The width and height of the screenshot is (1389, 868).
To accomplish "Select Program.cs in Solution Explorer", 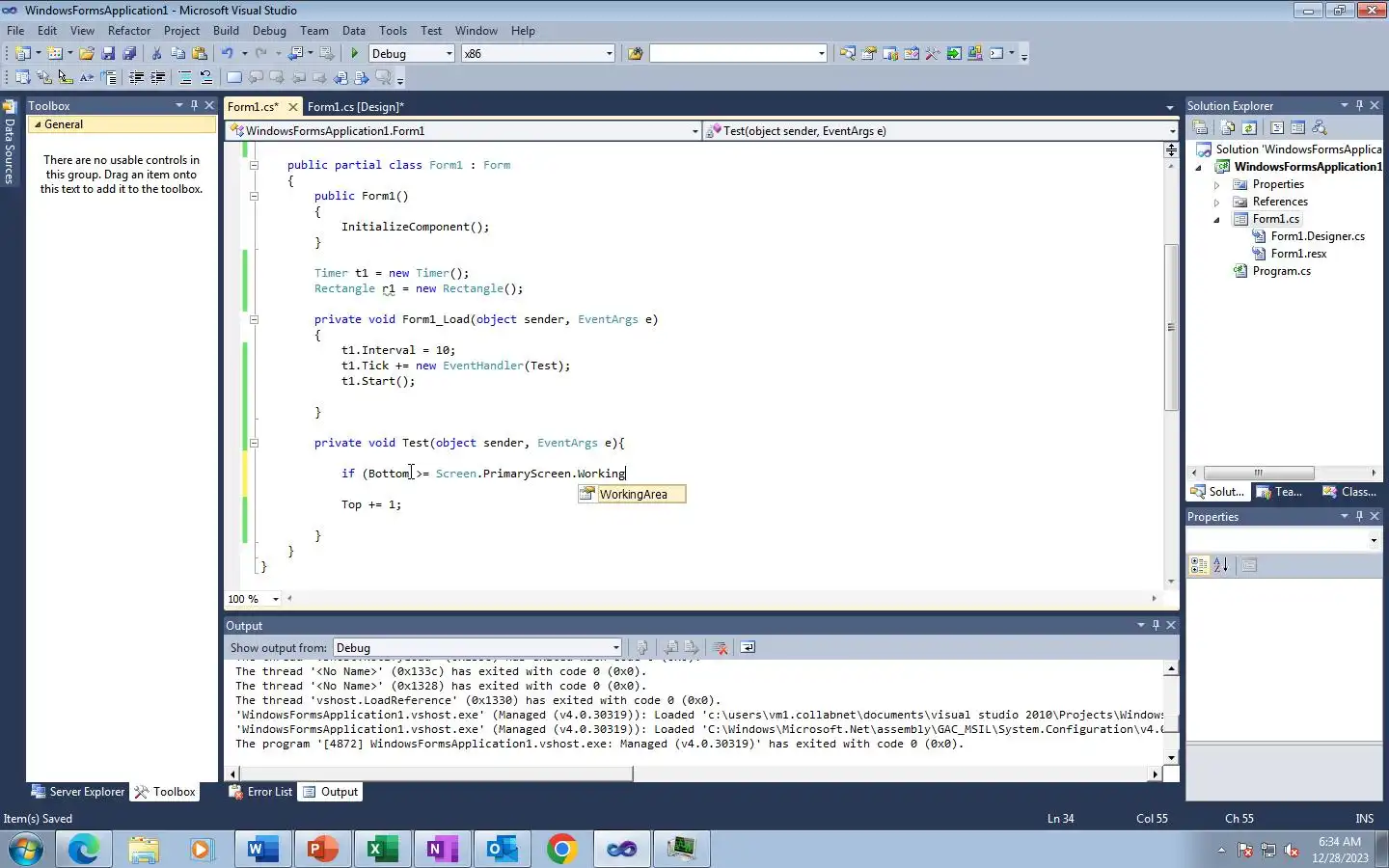I will pyautogui.click(x=1281, y=272).
